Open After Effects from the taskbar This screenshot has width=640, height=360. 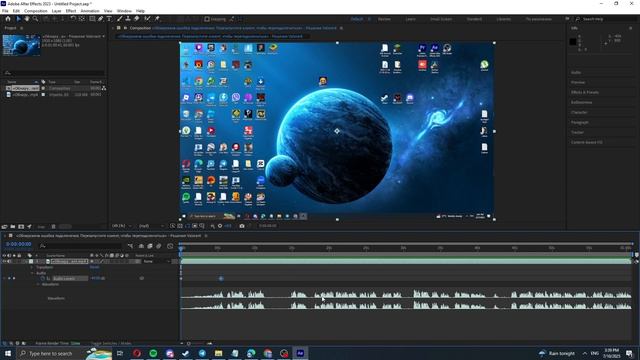point(300,353)
